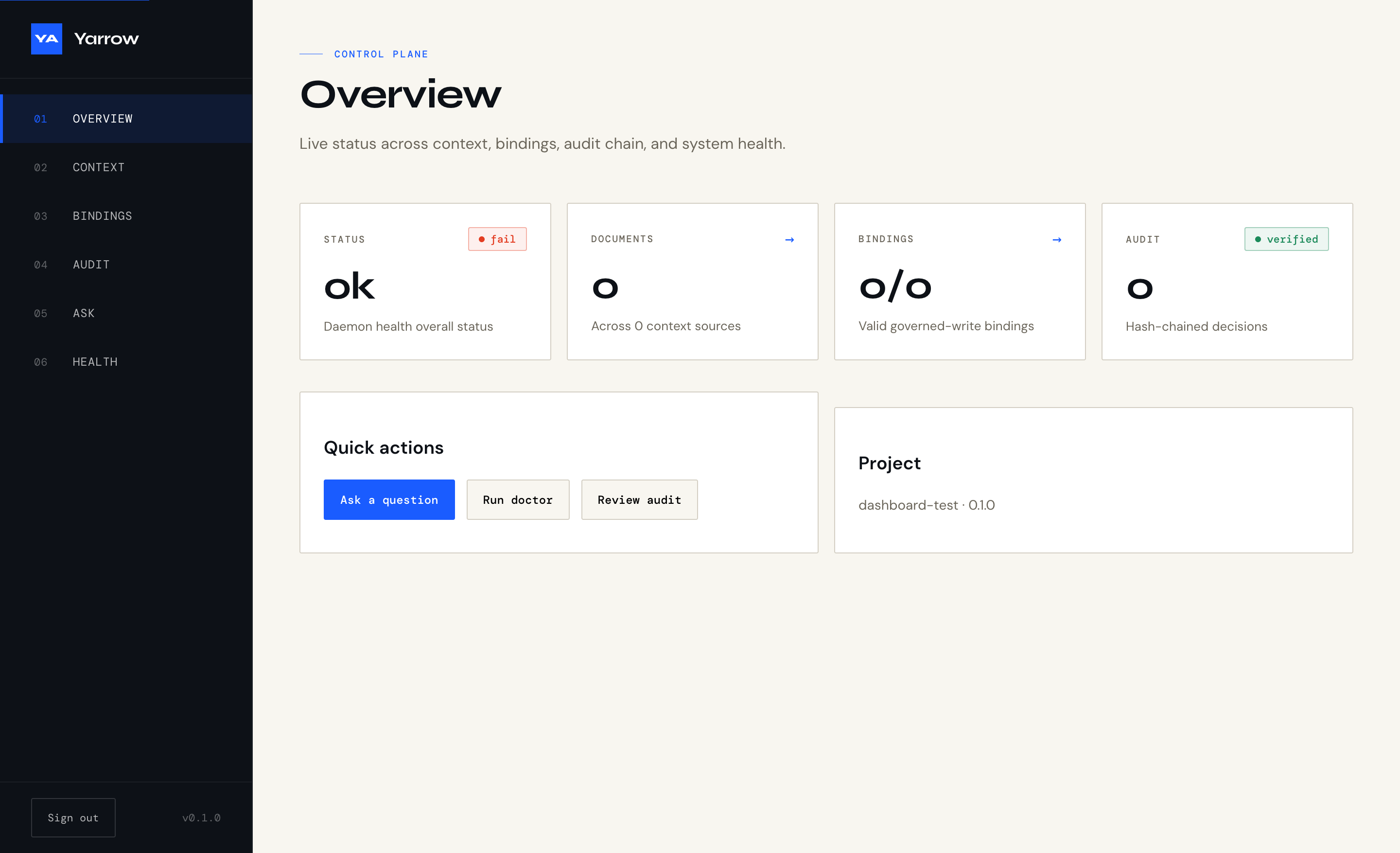Click the Quick actions heading

click(384, 448)
